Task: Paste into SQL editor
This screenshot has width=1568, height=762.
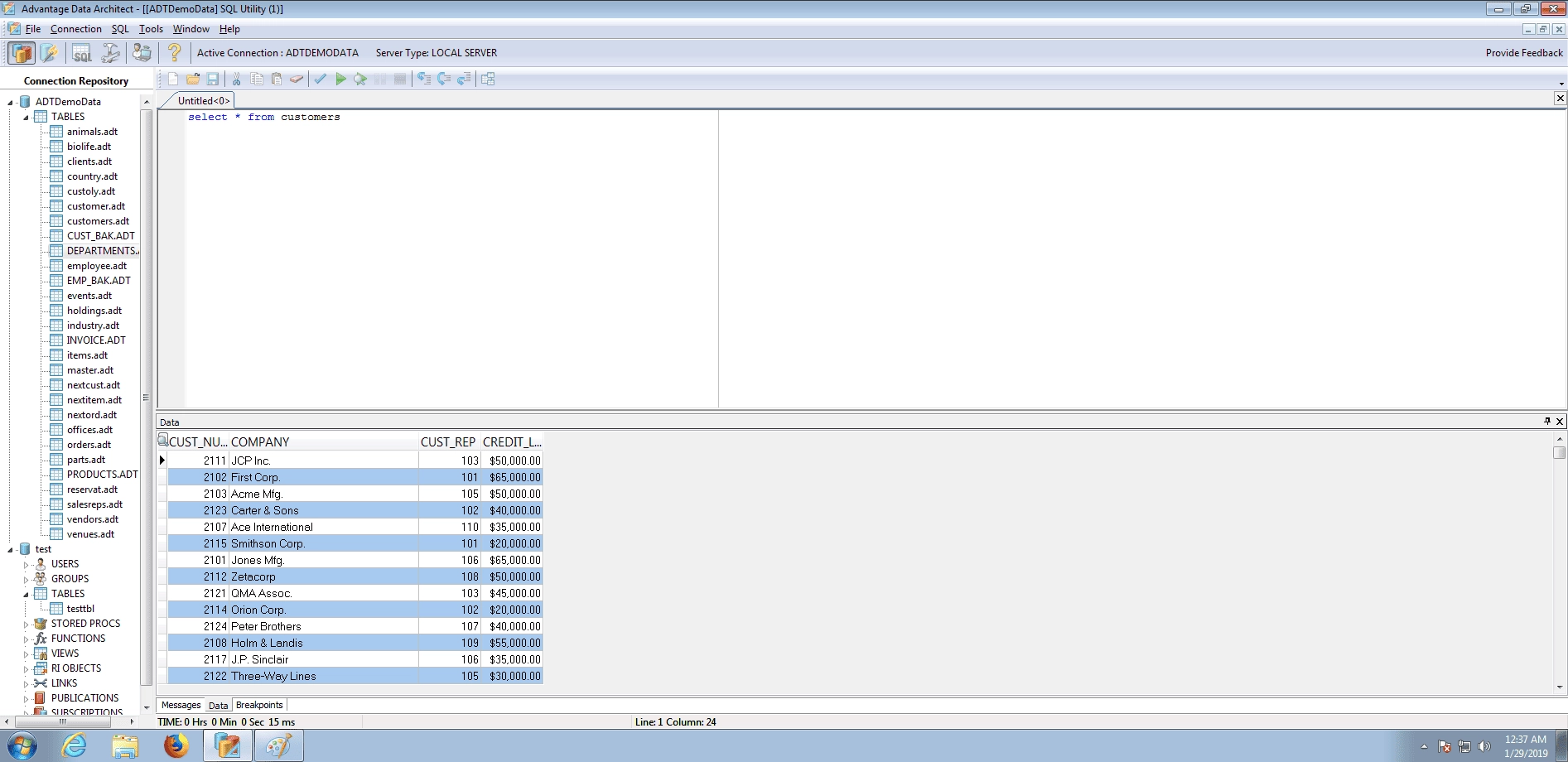Action: pos(277,80)
